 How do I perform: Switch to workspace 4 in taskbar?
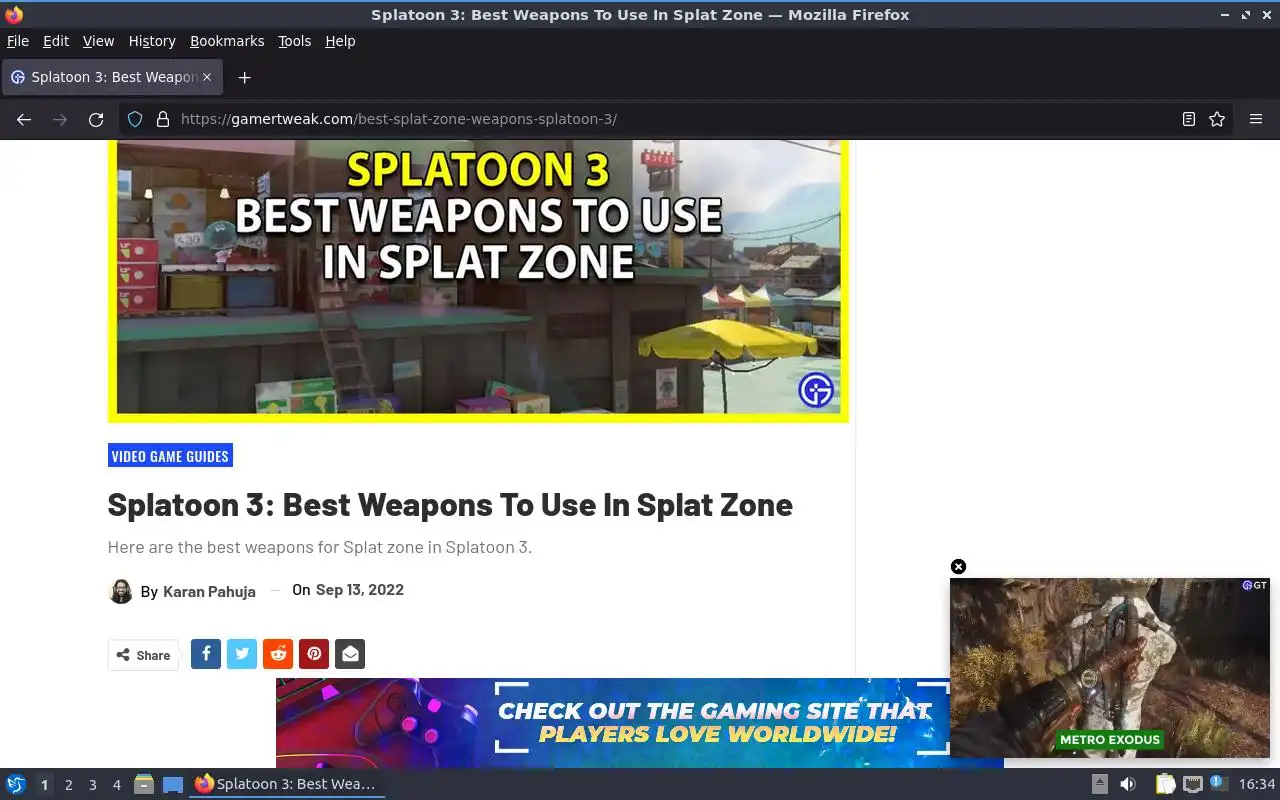[x=116, y=785]
